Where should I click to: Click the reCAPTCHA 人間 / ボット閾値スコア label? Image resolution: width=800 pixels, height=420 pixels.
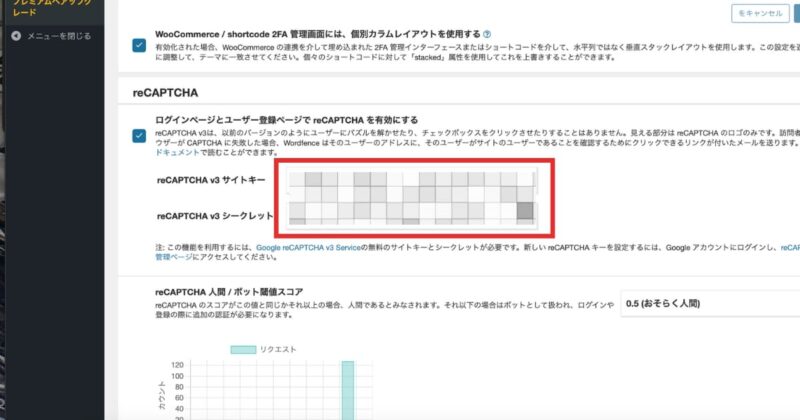(x=229, y=292)
